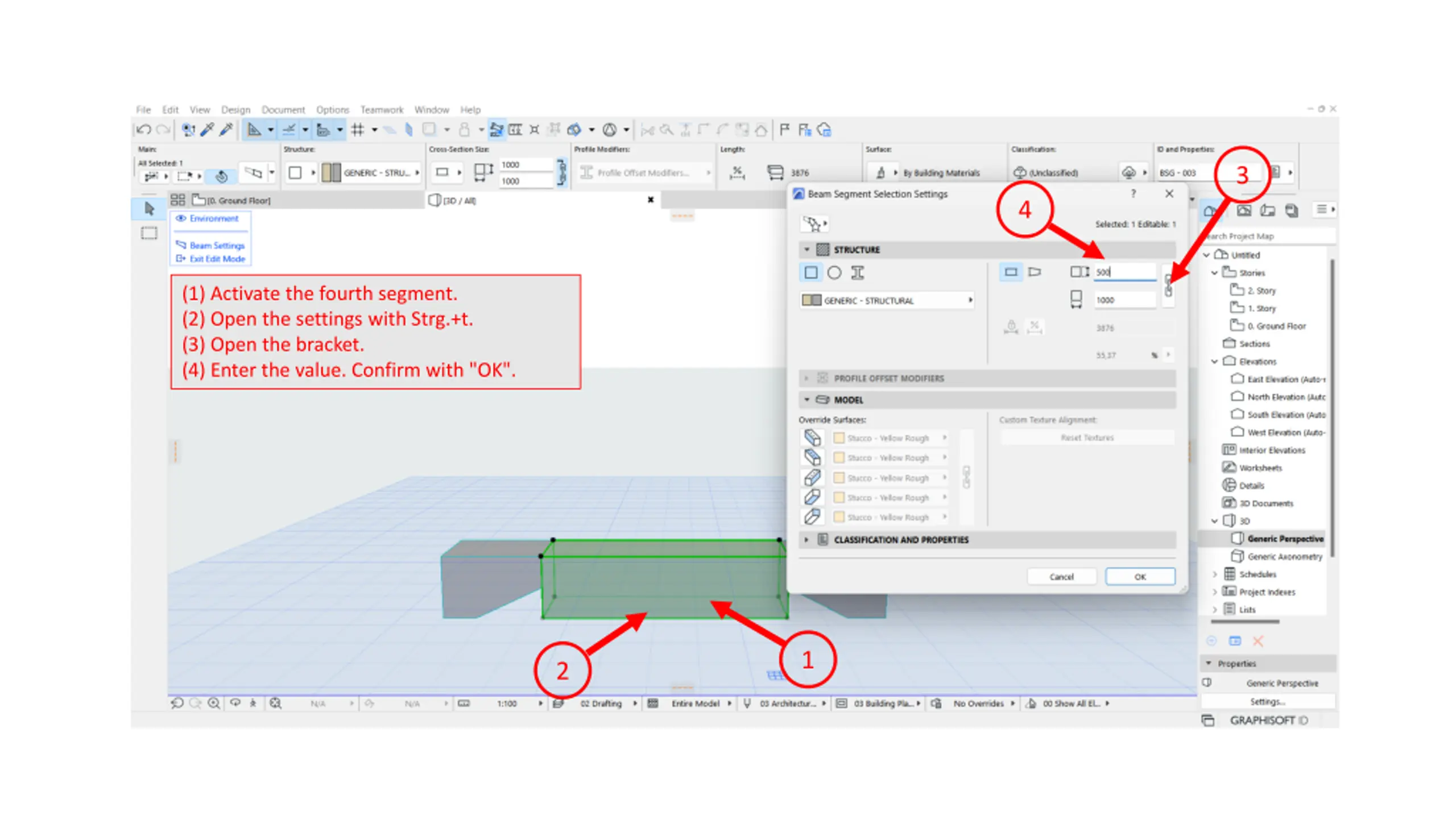Collapse the Elevations tree node

pyautogui.click(x=1214, y=362)
